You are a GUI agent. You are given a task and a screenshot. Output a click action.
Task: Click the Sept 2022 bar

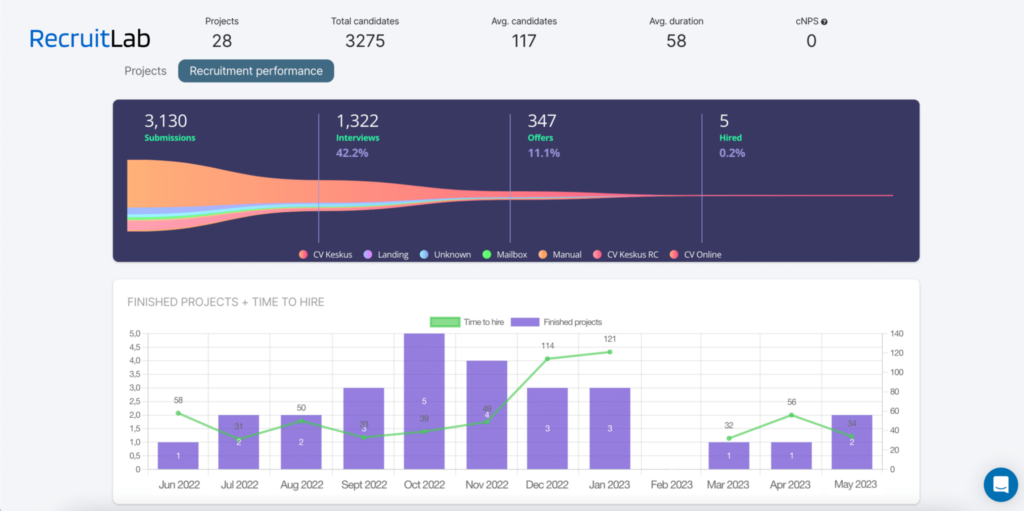click(x=364, y=429)
